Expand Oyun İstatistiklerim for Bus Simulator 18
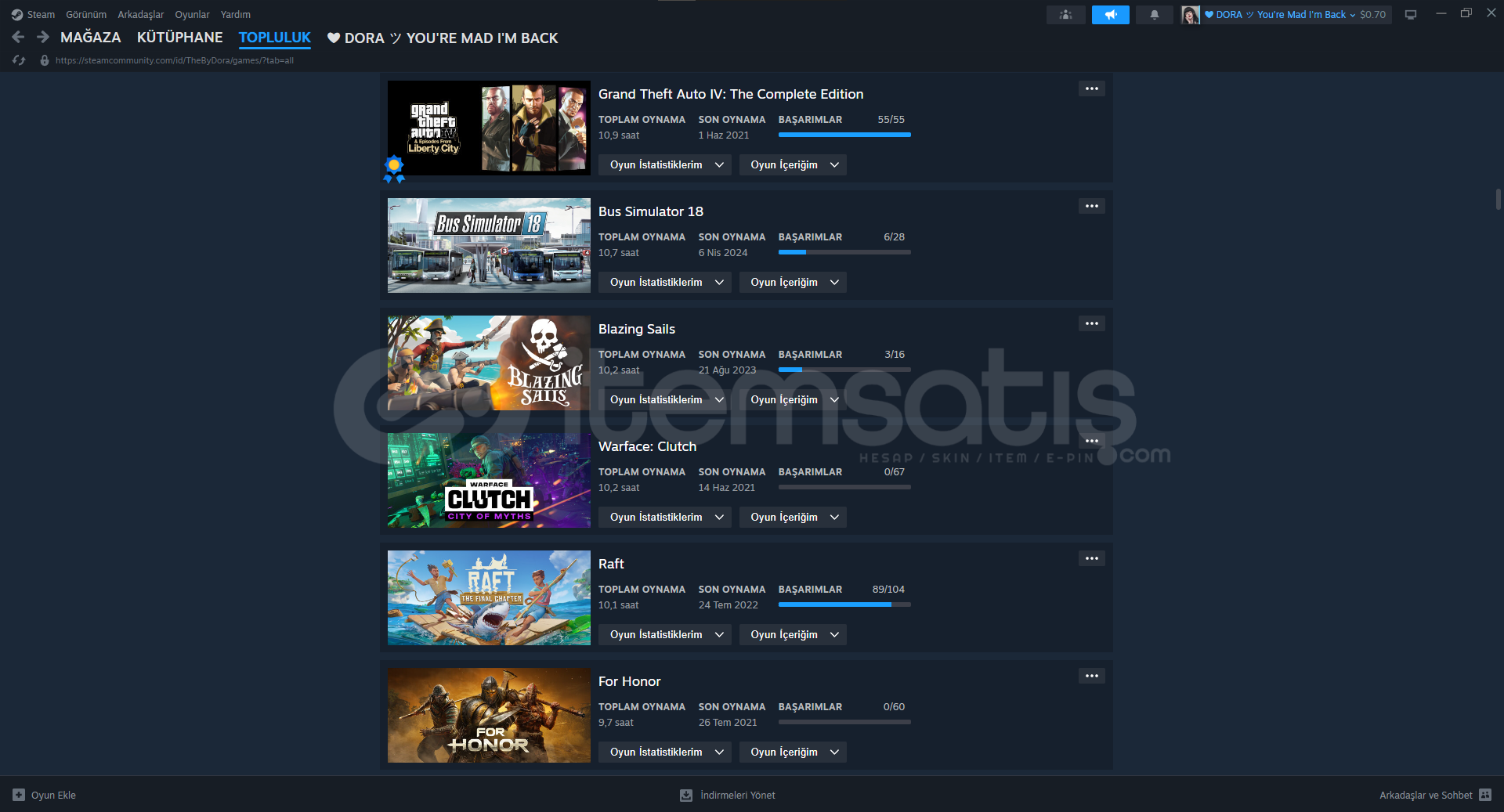Viewport: 1504px width, 812px height. coord(665,282)
